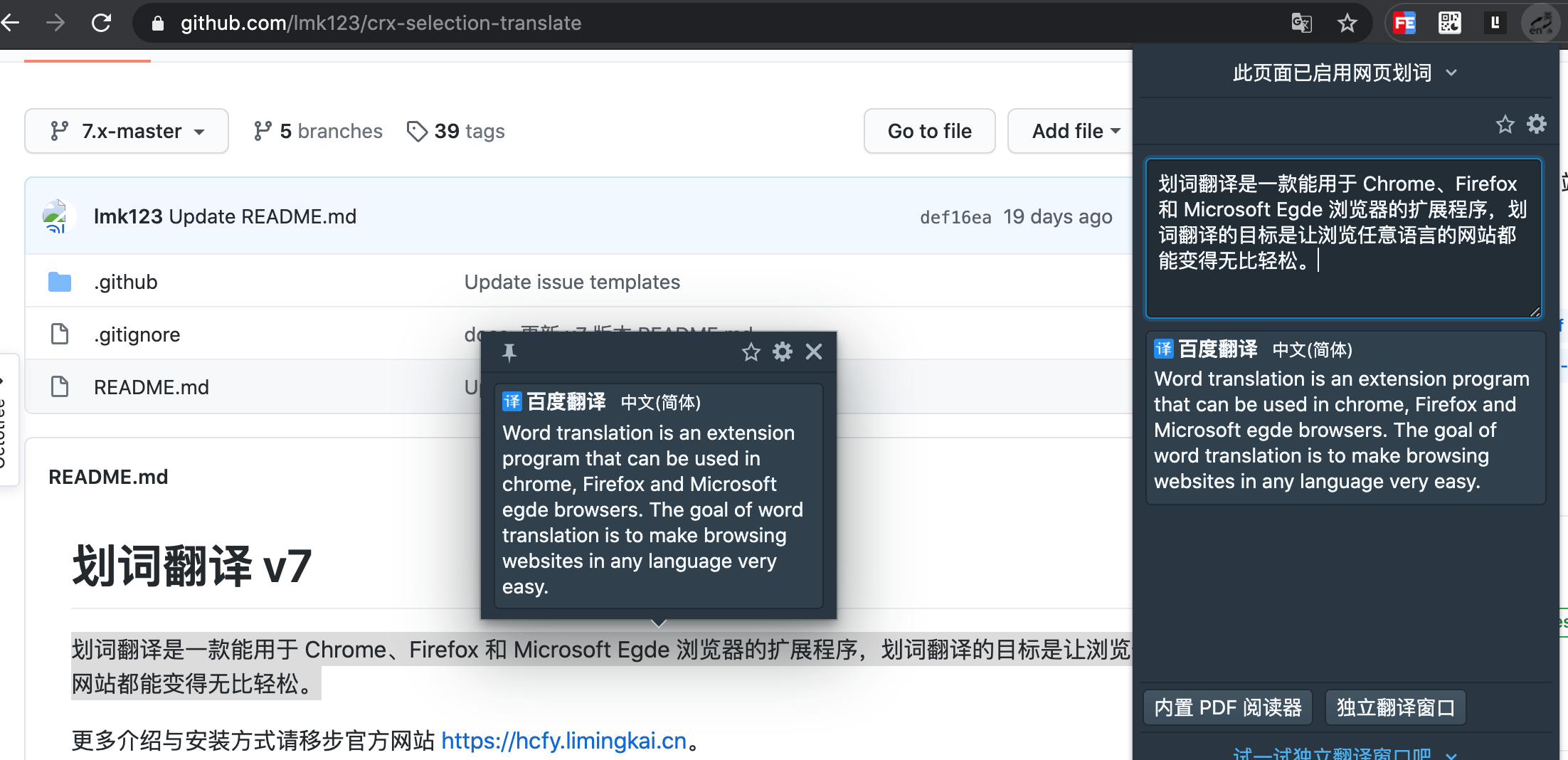The height and width of the screenshot is (760, 1568).
Task: Open the QR code extension
Action: tap(1449, 23)
